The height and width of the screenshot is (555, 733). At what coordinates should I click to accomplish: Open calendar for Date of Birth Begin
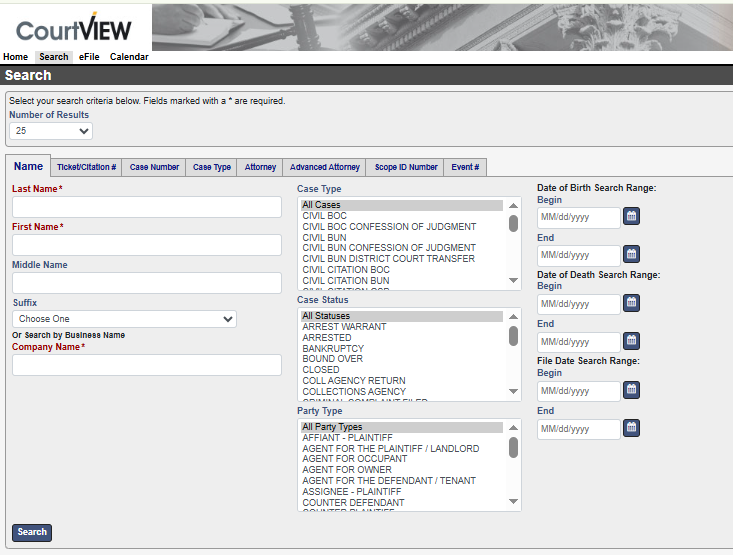(x=631, y=216)
